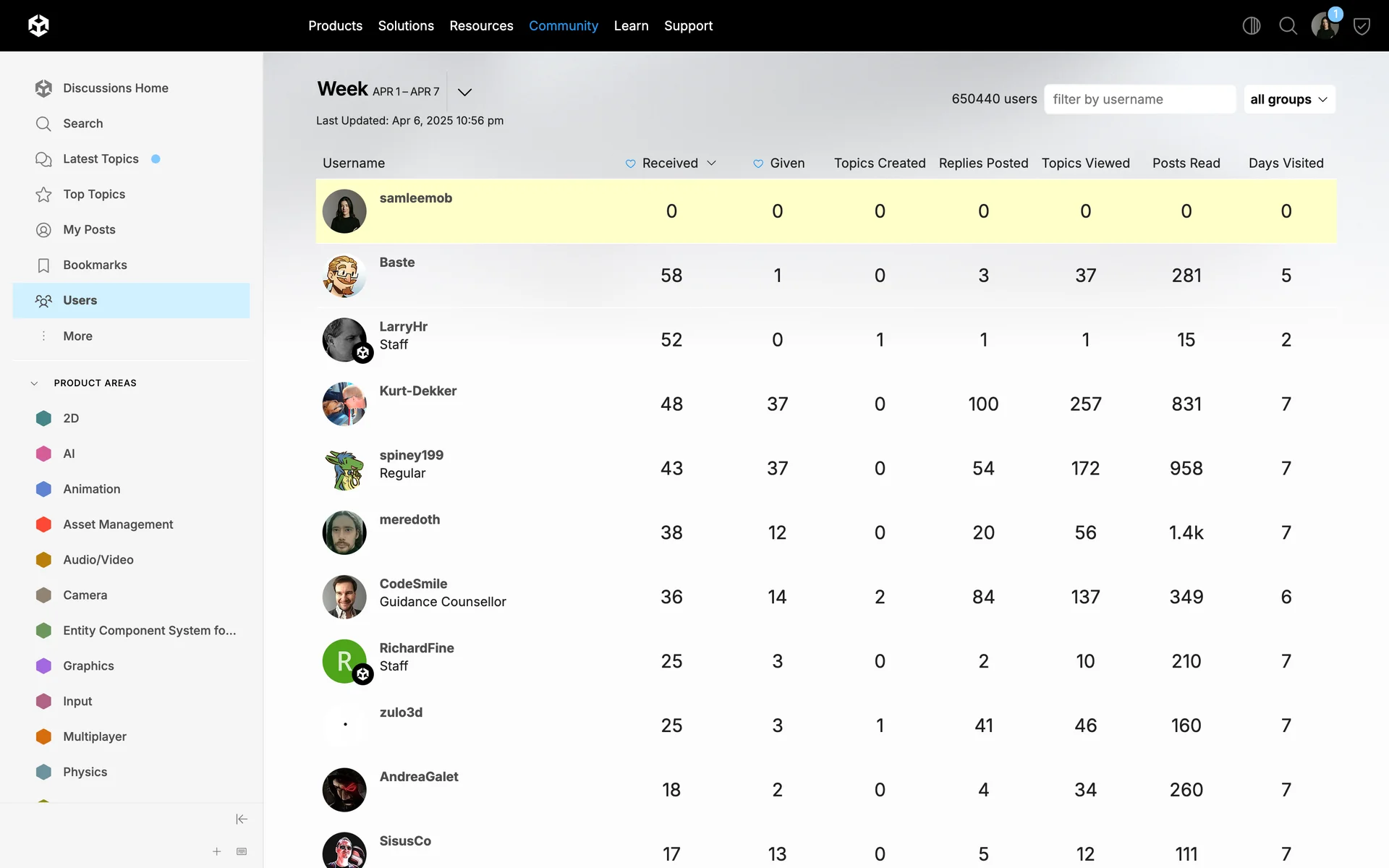Viewport: 1389px width, 868px height.
Task: Collapse sidebar with arrow icon
Action: coord(242,819)
